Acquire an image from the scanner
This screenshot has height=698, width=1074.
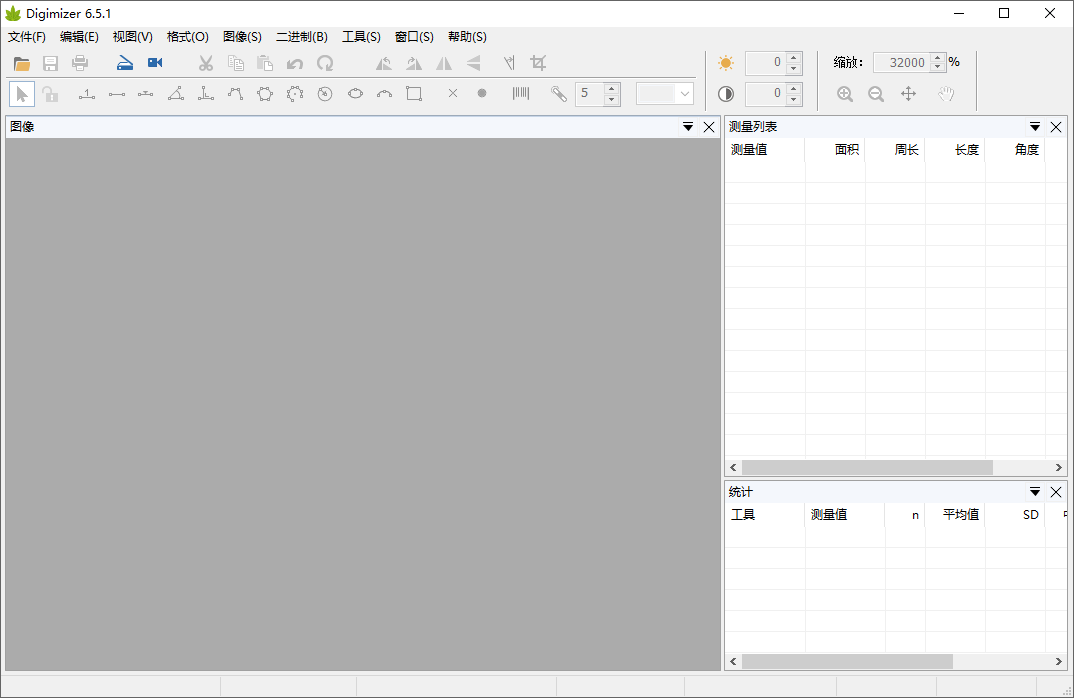[124, 63]
